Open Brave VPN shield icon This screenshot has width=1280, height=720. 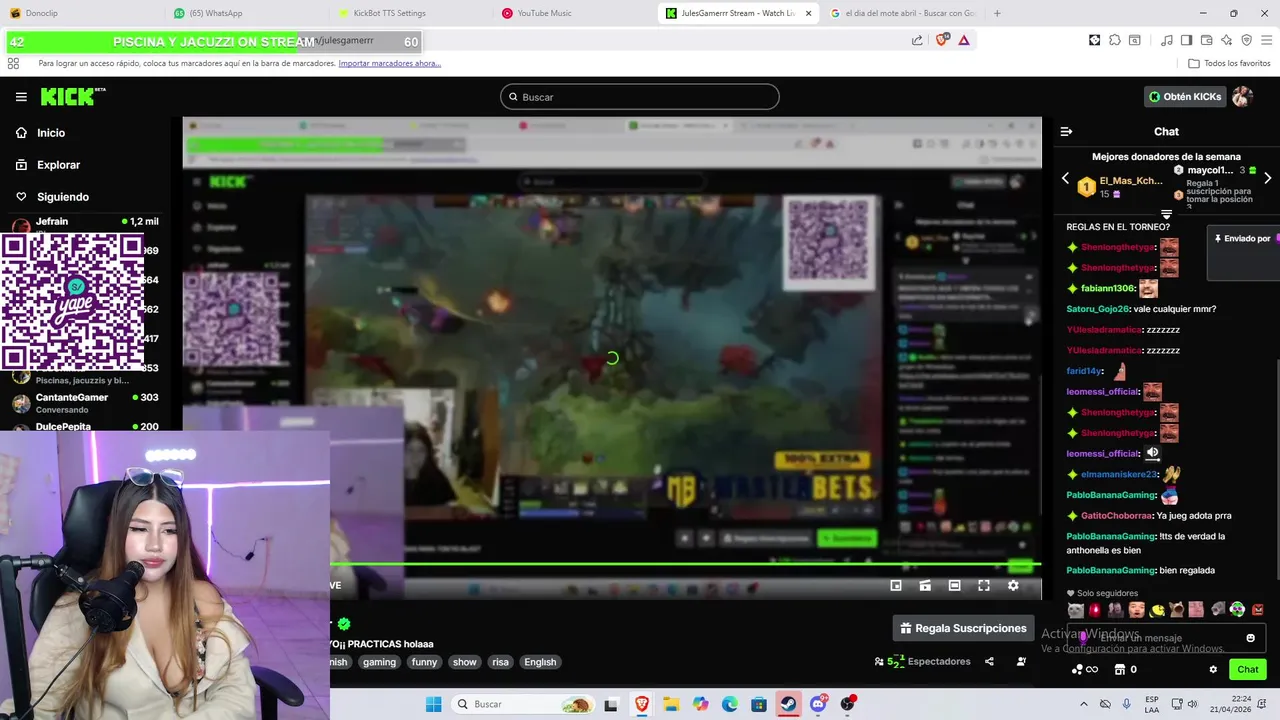[x=1246, y=40]
